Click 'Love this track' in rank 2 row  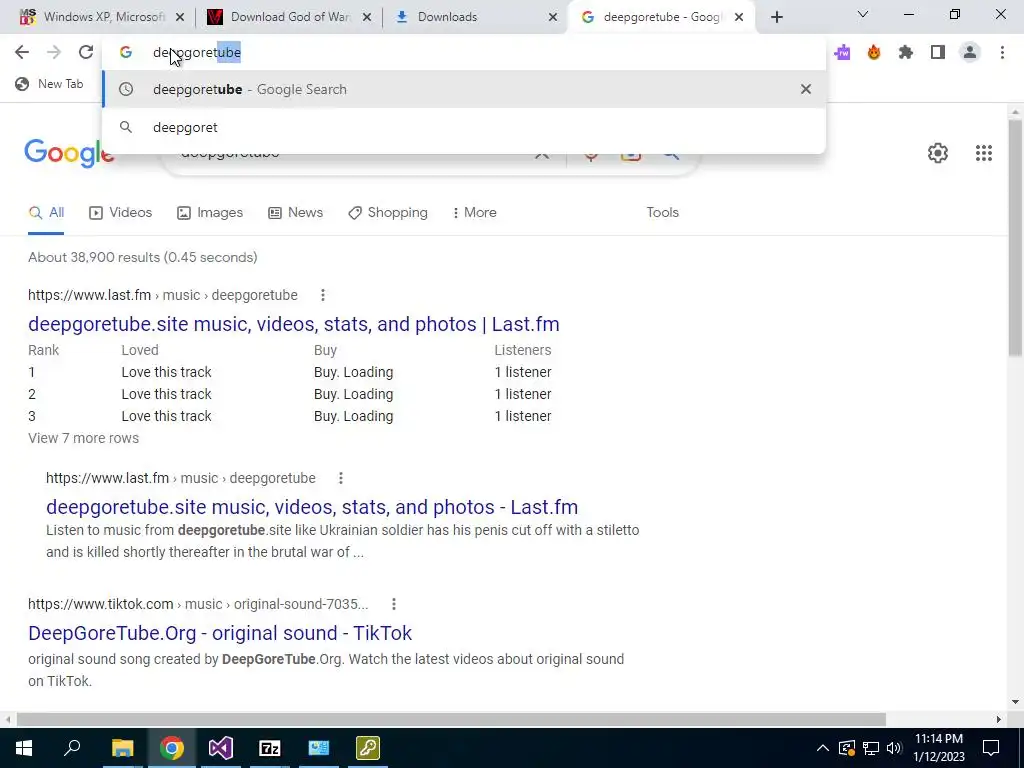click(x=166, y=394)
